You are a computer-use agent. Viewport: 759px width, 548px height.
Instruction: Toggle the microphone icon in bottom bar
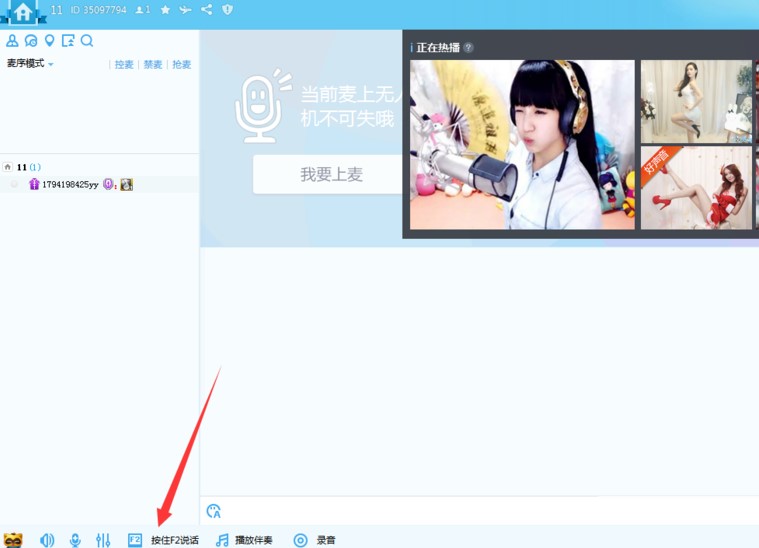point(75,540)
